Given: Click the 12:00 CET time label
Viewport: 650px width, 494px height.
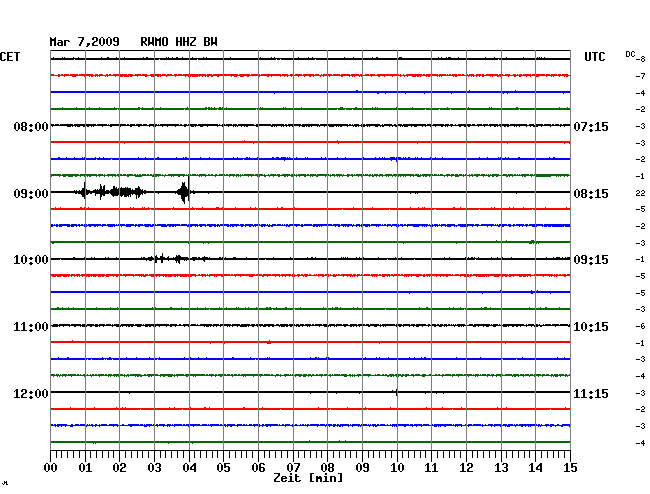Looking at the screenshot, I should pos(31,393).
